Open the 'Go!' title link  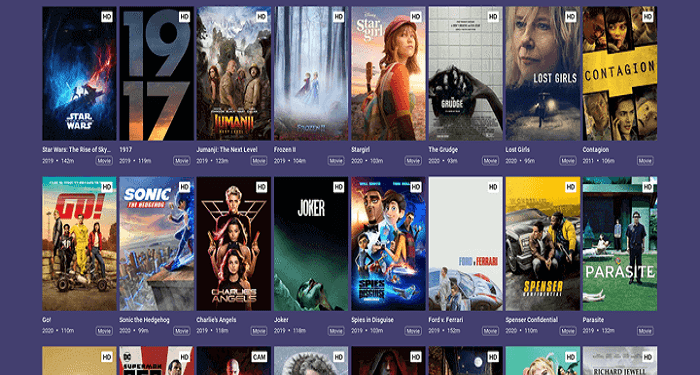tap(46, 320)
